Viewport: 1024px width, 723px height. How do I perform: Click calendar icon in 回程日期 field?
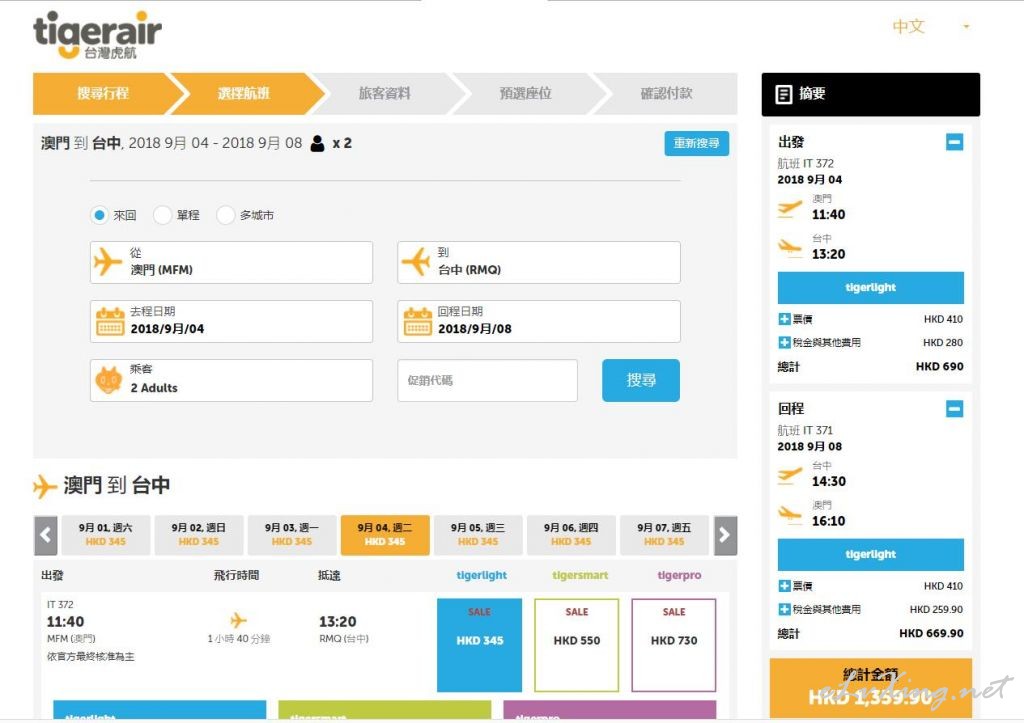pyautogui.click(x=417, y=321)
